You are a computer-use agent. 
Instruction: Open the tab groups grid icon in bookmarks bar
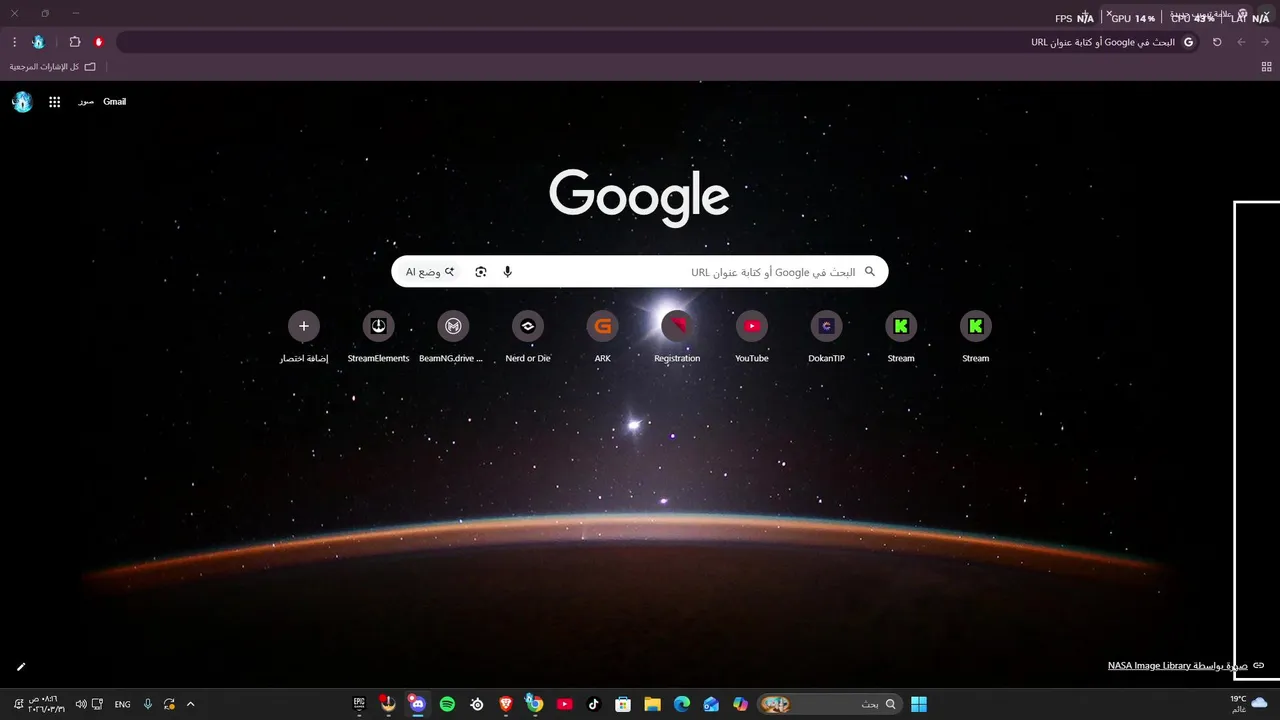click(1267, 67)
